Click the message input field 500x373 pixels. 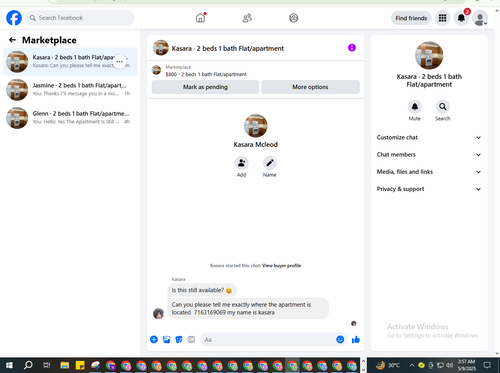click(267, 340)
